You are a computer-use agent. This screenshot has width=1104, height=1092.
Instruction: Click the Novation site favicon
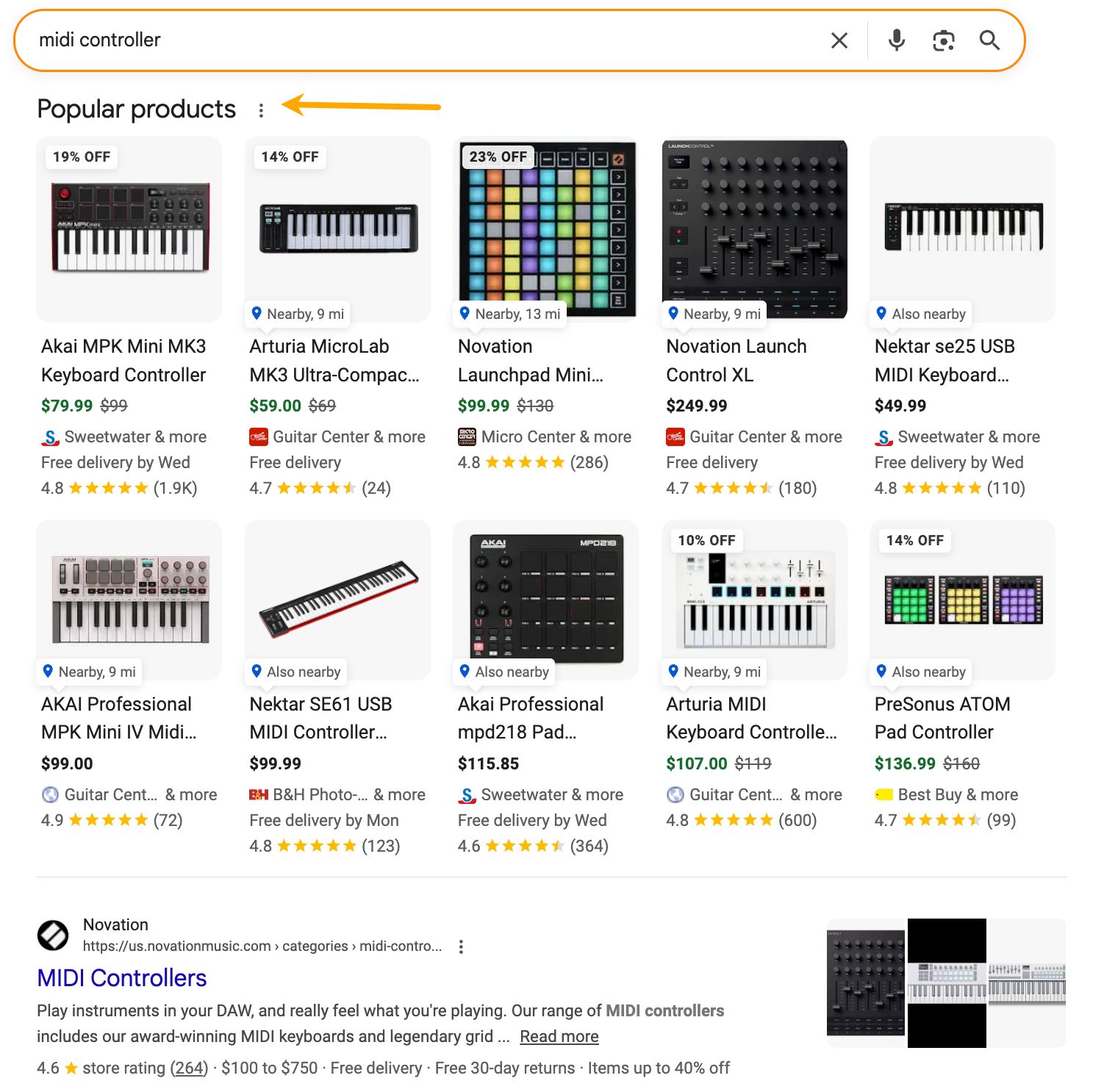tap(52, 935)
